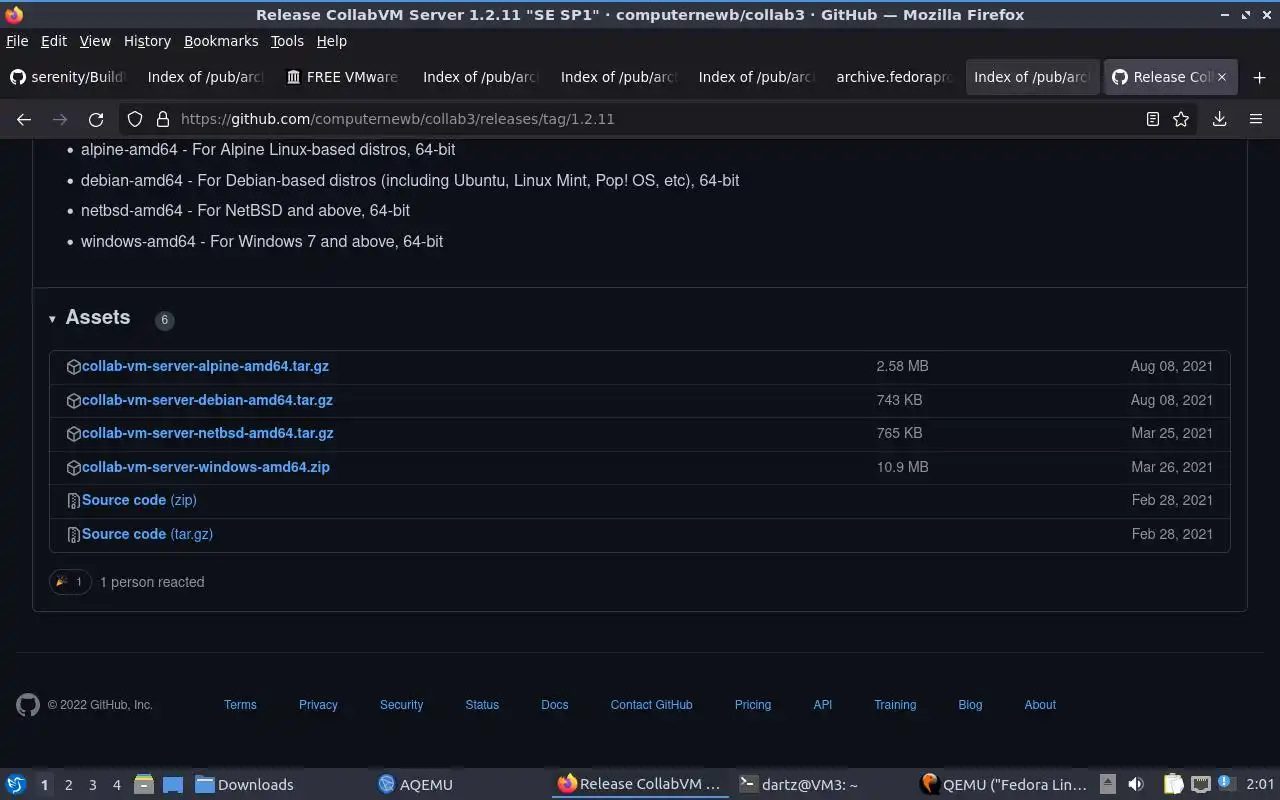This screenshot has height=800, width=1280.
Task: Reload the current GitHub page
Action: click(96, 119)
